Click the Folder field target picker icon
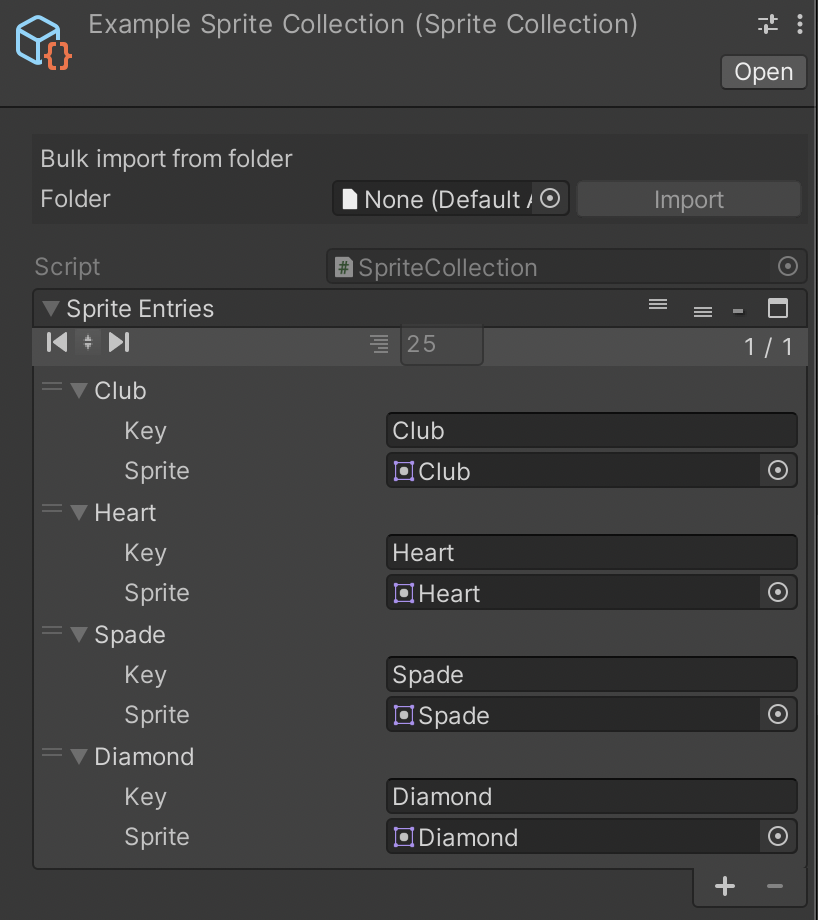 [551, 198]
